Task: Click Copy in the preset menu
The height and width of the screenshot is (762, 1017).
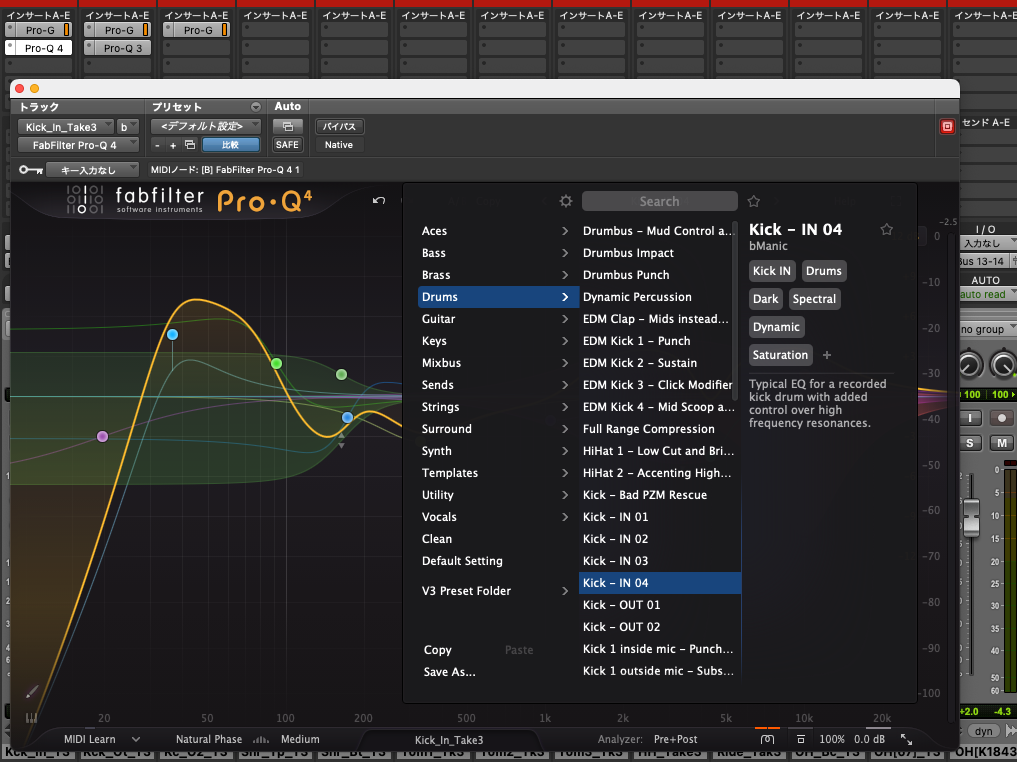Action: click(x=438, y=650)
